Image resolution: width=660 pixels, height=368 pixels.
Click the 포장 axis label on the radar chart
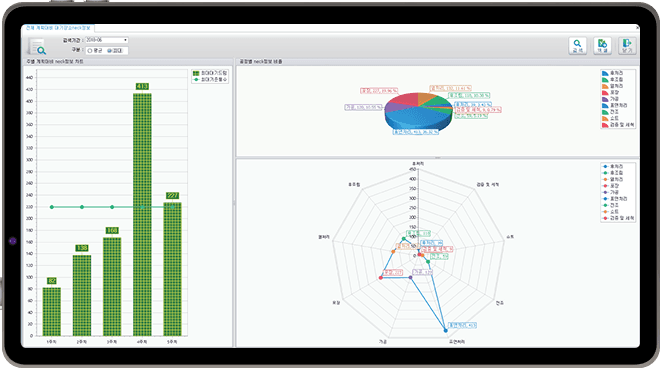(336, 302)
